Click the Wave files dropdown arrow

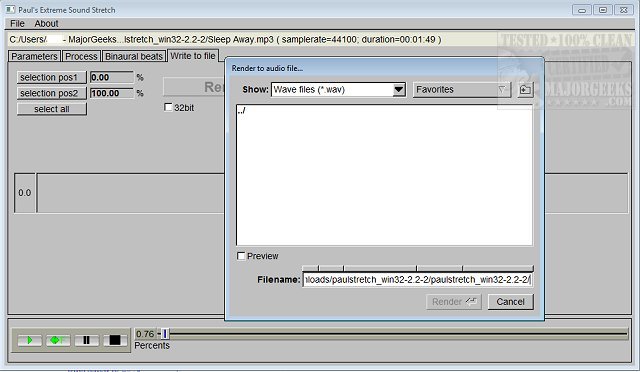click(x=399, y=89)
